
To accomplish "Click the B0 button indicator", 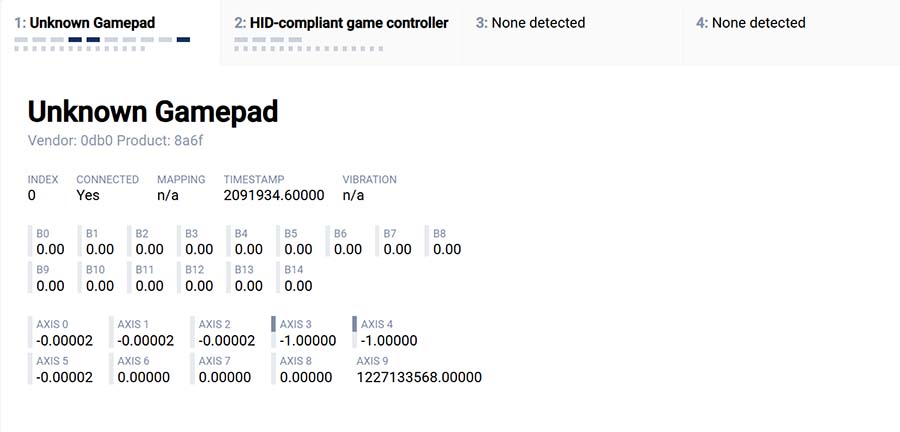I will [50, 242].
